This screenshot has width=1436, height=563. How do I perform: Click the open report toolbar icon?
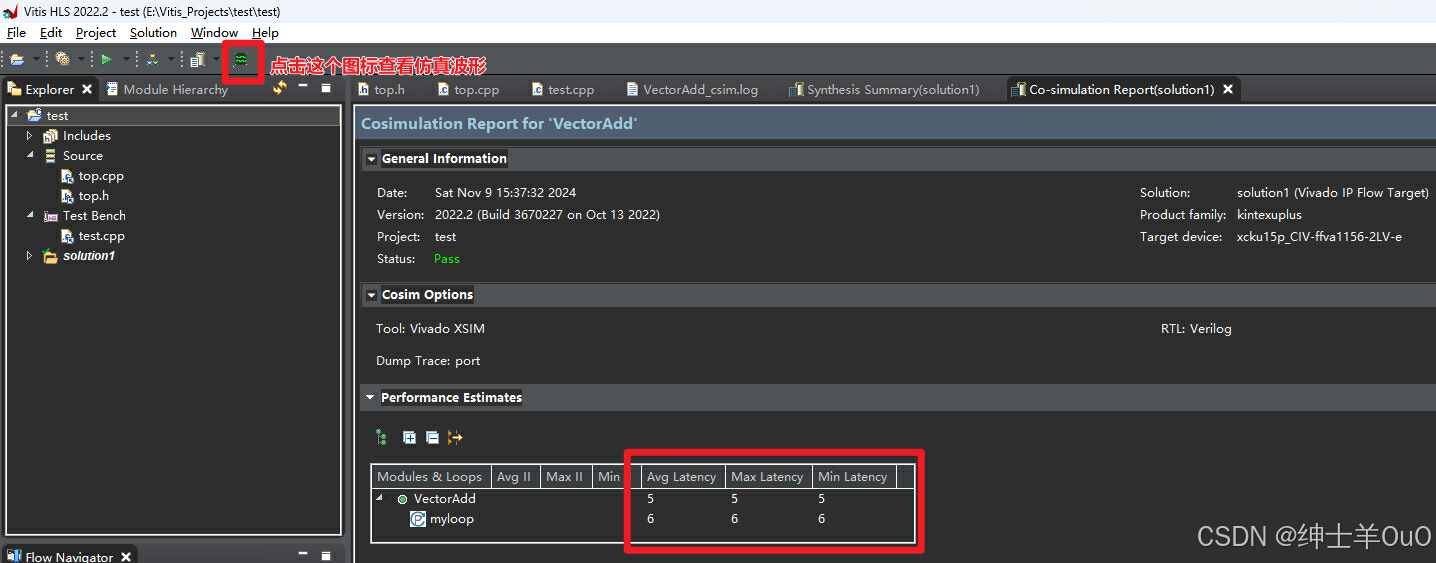tap(198, 60)
